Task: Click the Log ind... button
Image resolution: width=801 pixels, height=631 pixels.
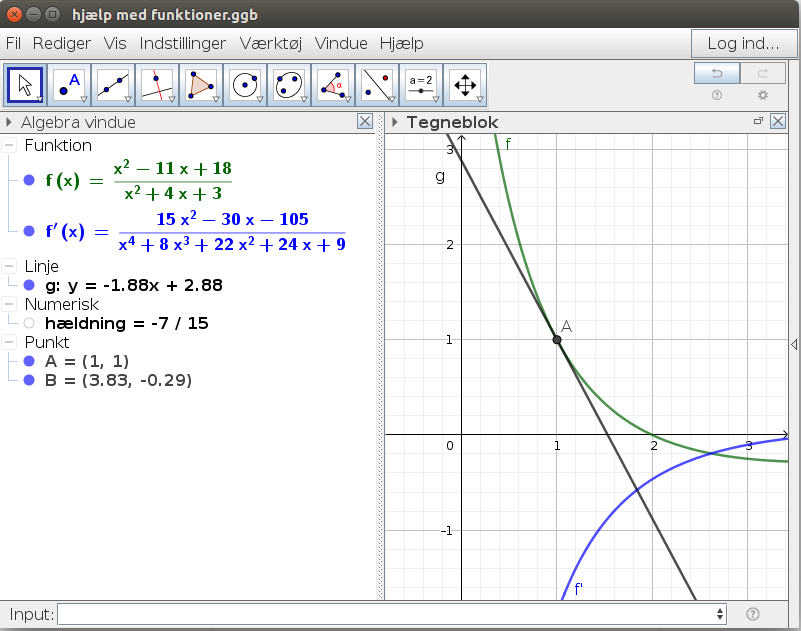Action: click(743, 43)
